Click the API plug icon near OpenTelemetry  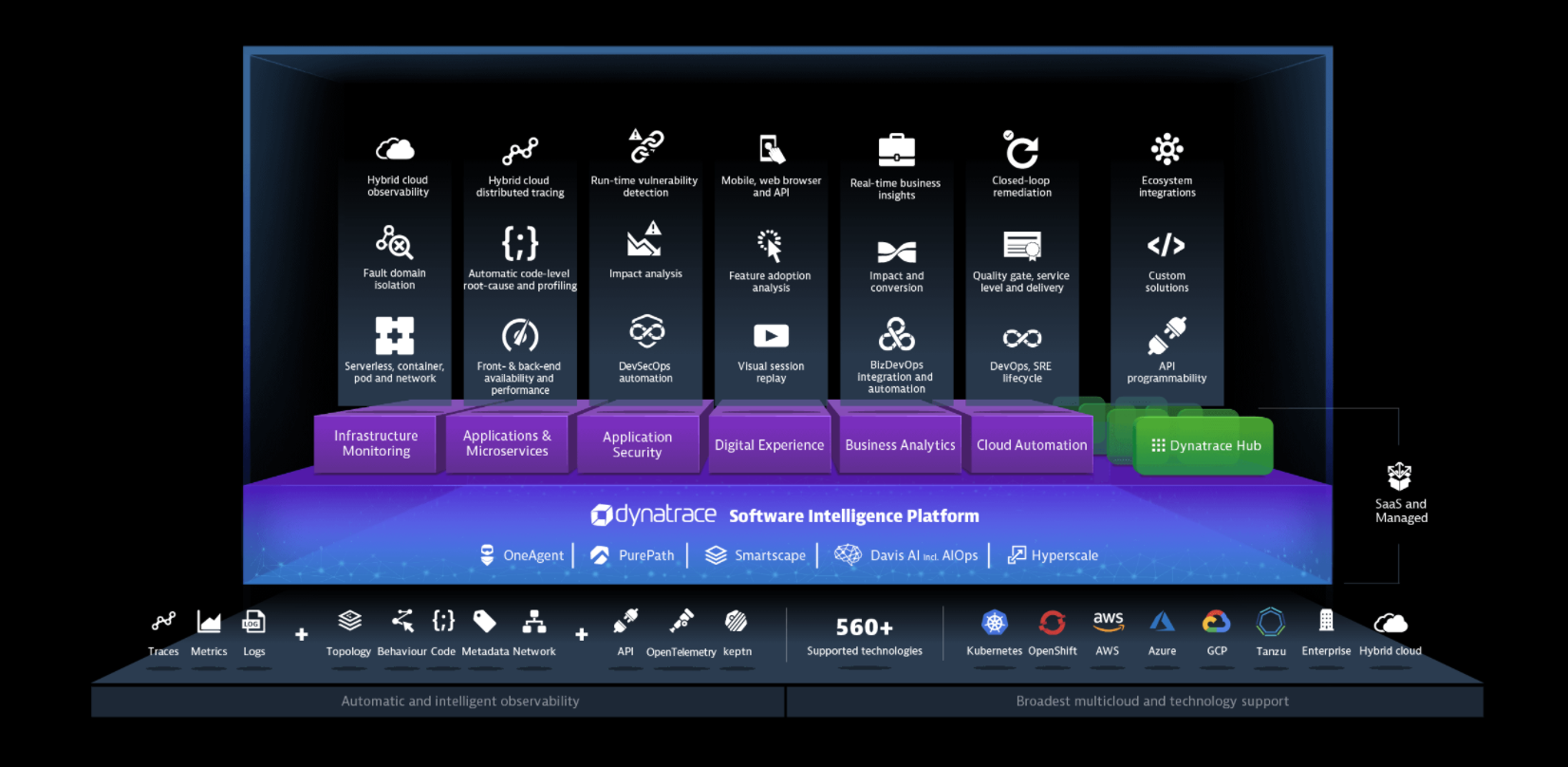tap(625, 621)
